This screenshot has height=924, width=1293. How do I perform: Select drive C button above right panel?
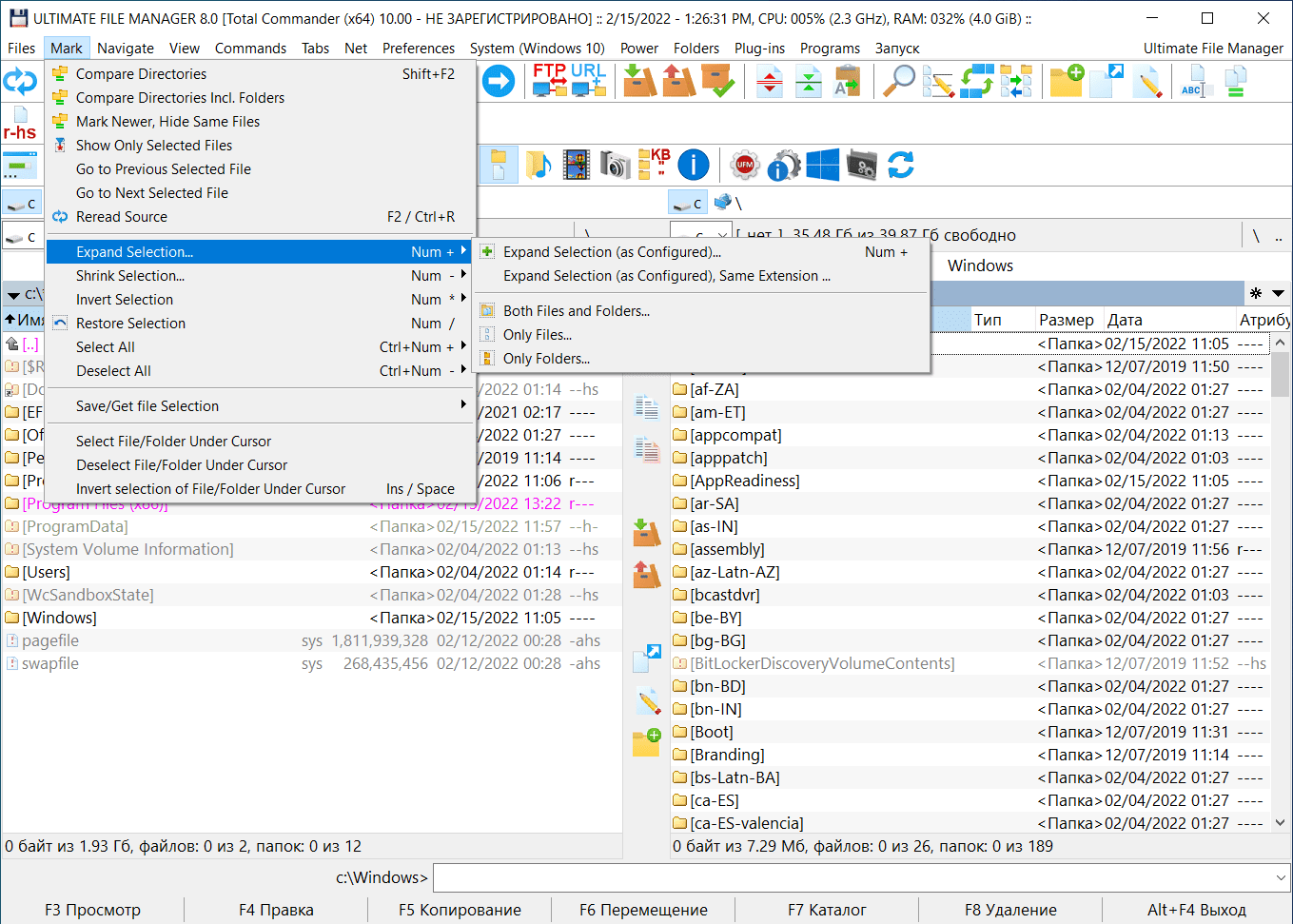click(x=689, y=203)
